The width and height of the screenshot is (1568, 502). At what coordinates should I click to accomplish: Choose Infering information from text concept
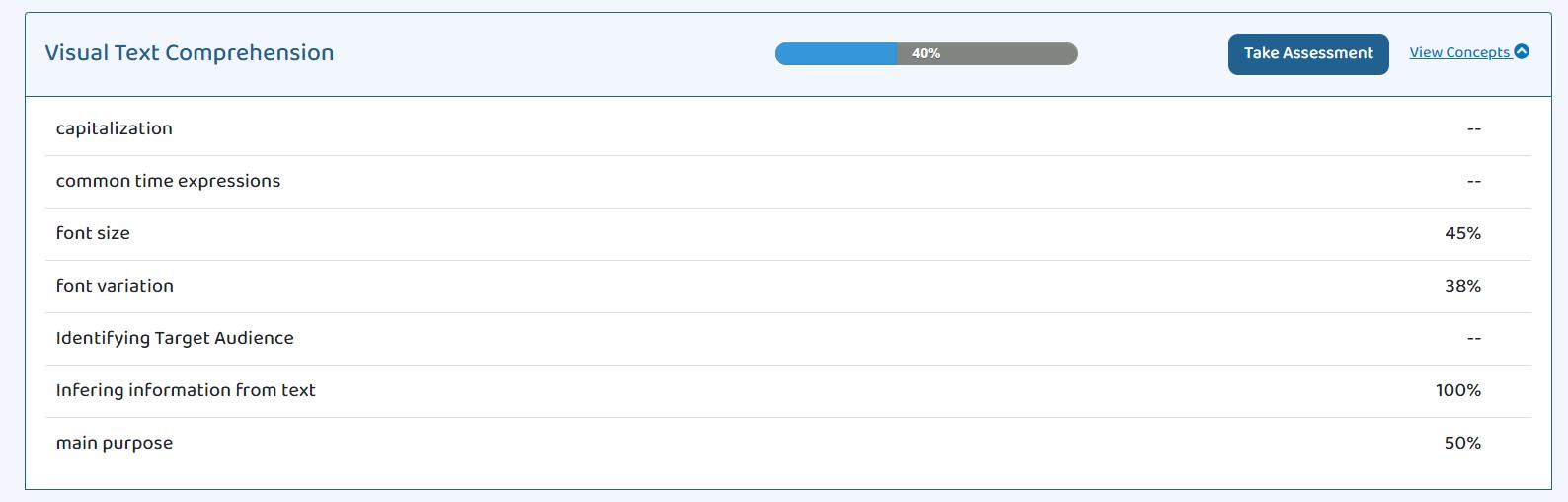point(186,390)
